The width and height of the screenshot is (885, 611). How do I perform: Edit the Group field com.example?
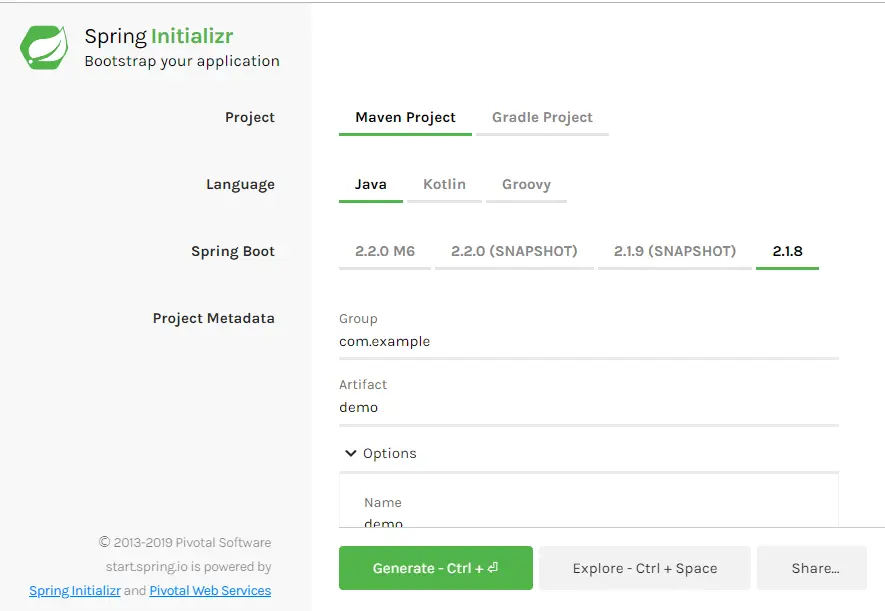click(589, 342)
